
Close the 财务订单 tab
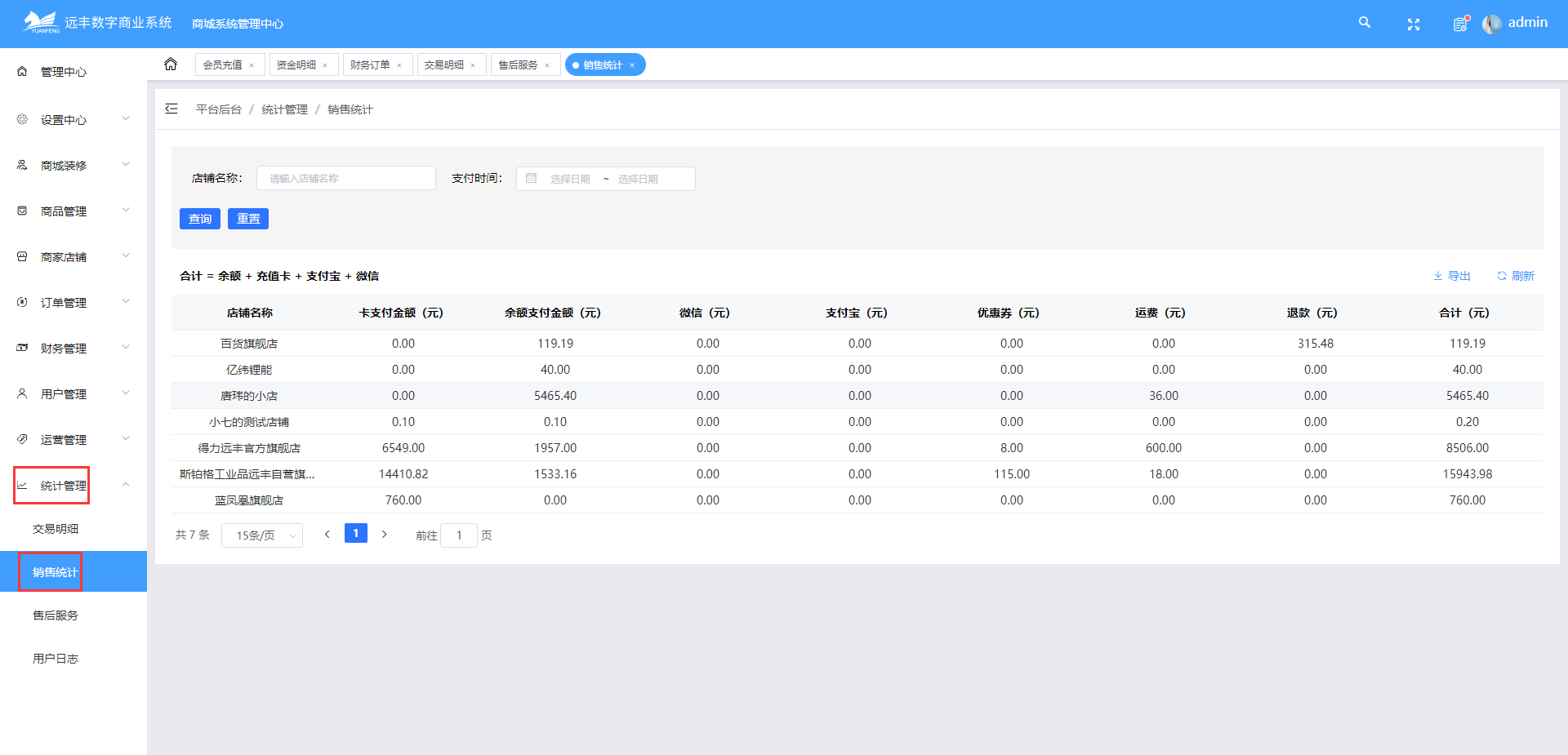coord(399,65)
